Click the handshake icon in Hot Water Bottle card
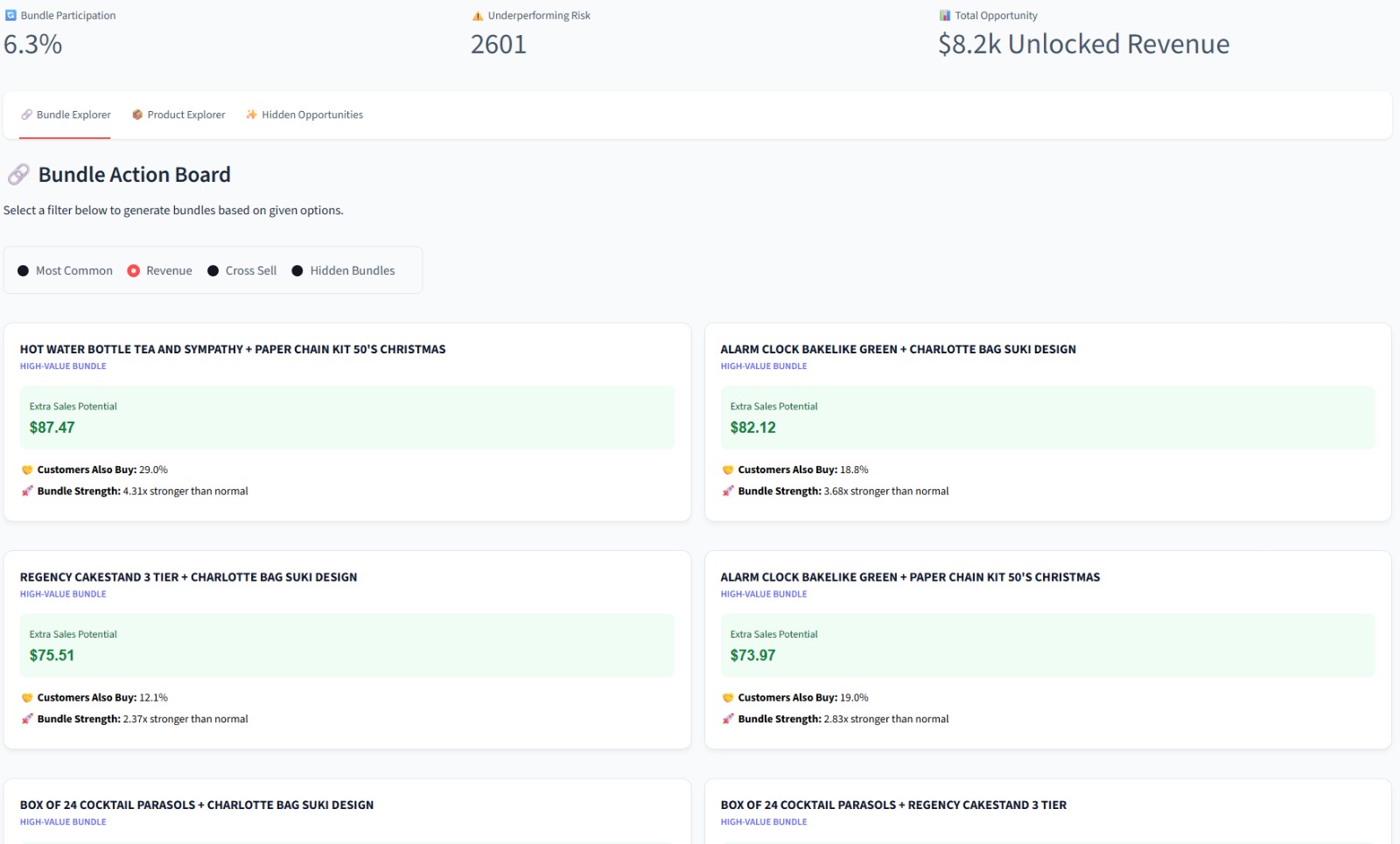 27,470
